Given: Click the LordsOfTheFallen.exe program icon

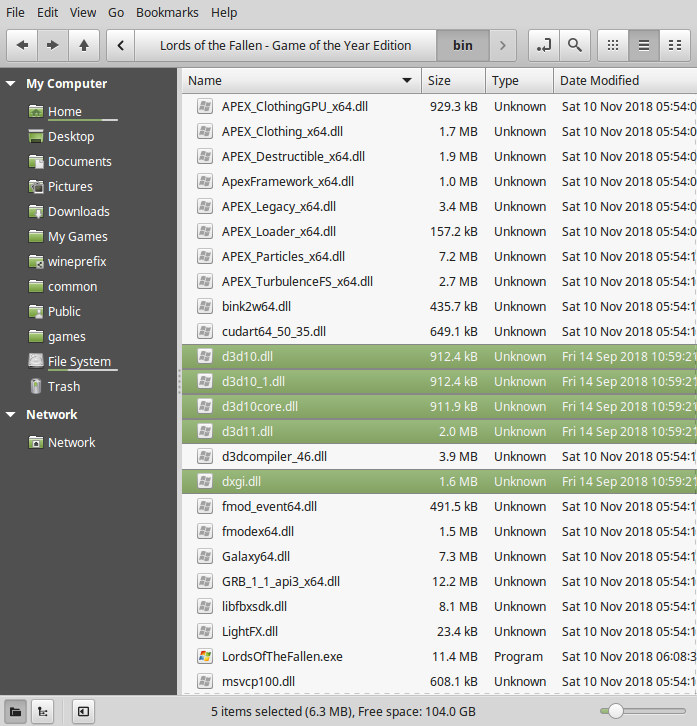Looking at the screenshot, I should 205,657.
